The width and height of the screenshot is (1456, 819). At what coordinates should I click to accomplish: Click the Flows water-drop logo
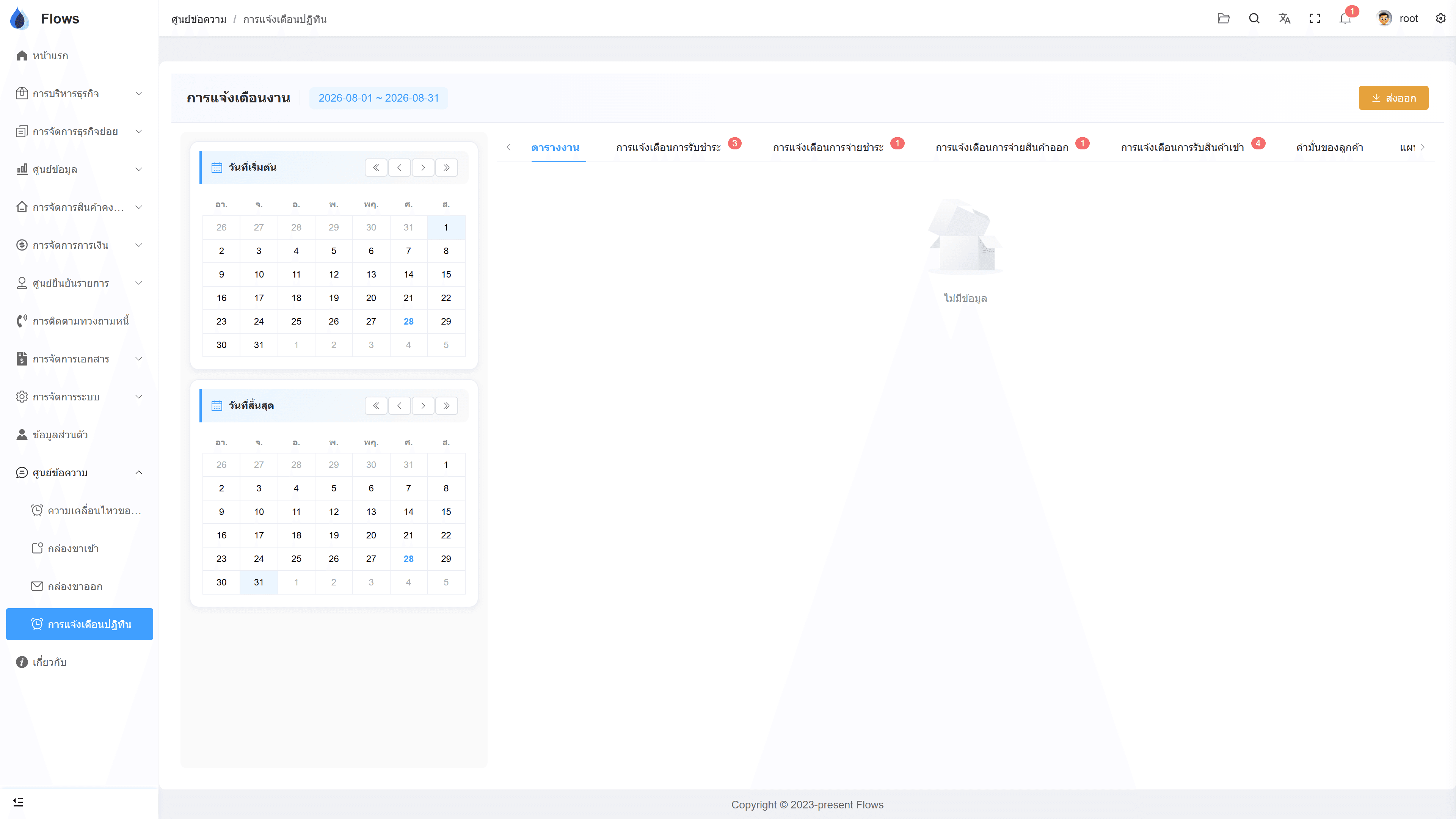point(19,19)
